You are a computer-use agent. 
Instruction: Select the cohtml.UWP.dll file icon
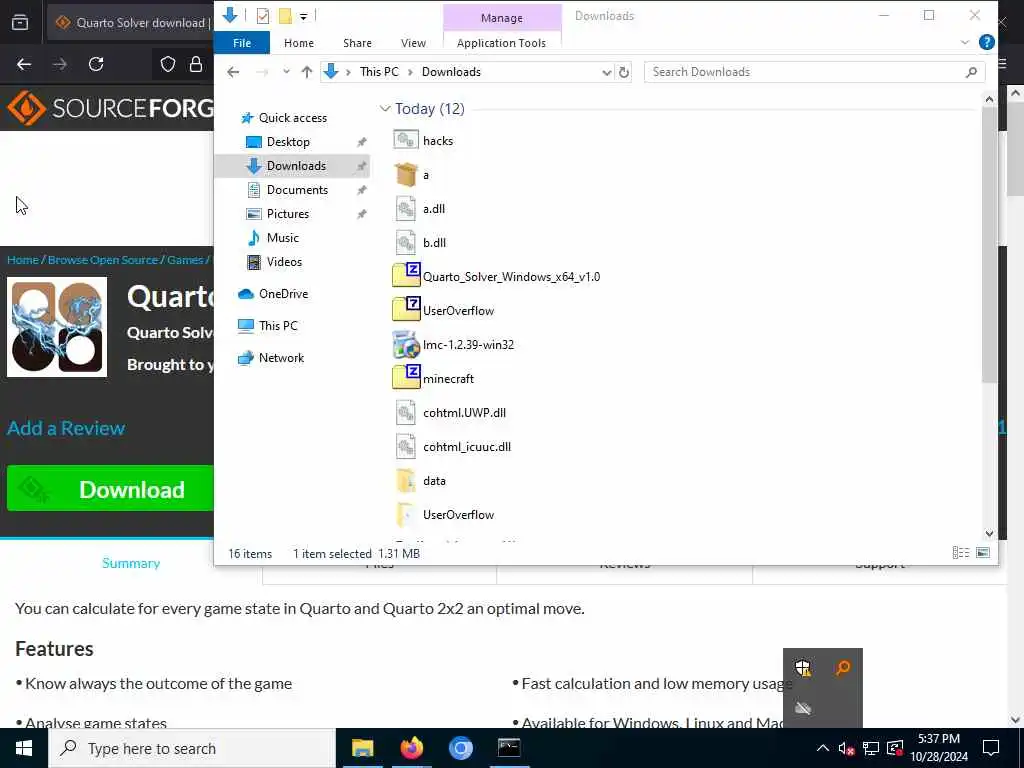406,412
